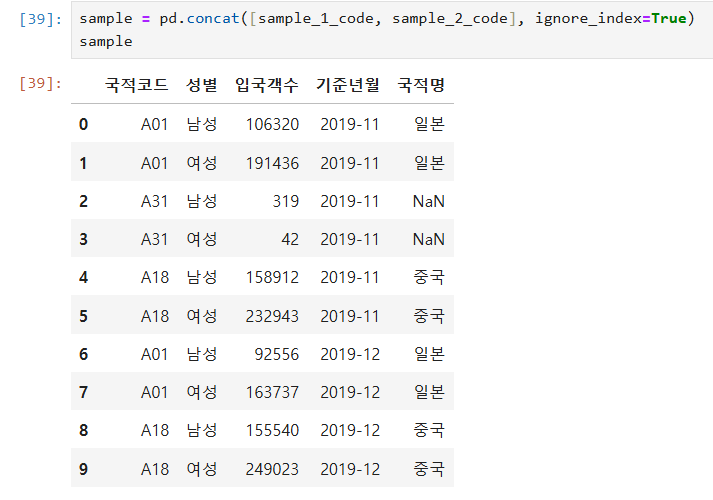Screen dimensions: 713x500
Task: Click the 국적명 column header
Action: [421, 85]
